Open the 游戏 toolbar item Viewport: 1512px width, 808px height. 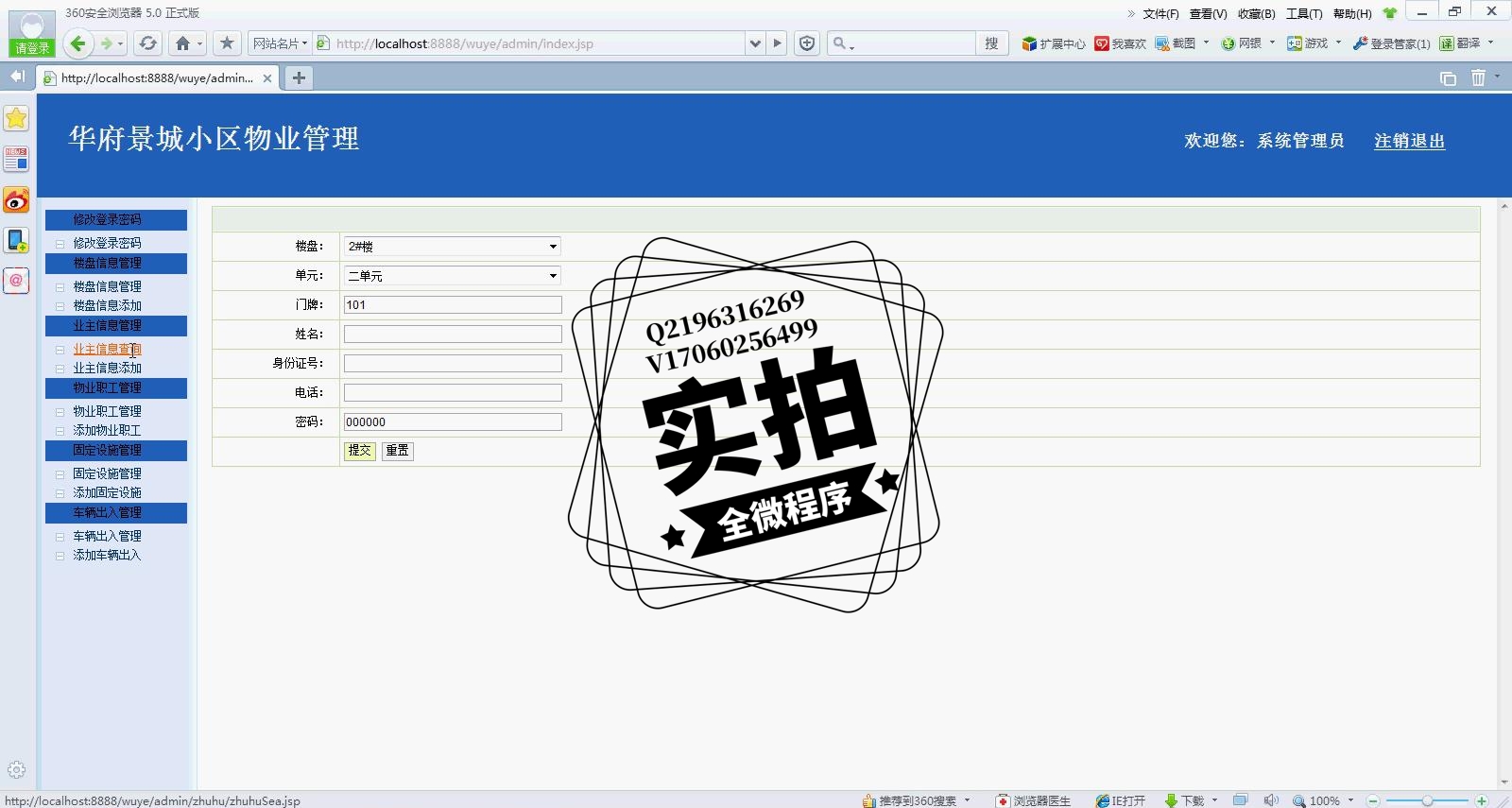(x=1308, y=43)
